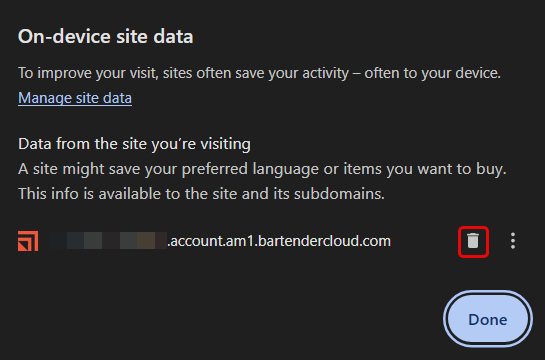This screenshot has width=545, height=360.
Task: Click the On-device site data heading
Action: pos(105,36)
